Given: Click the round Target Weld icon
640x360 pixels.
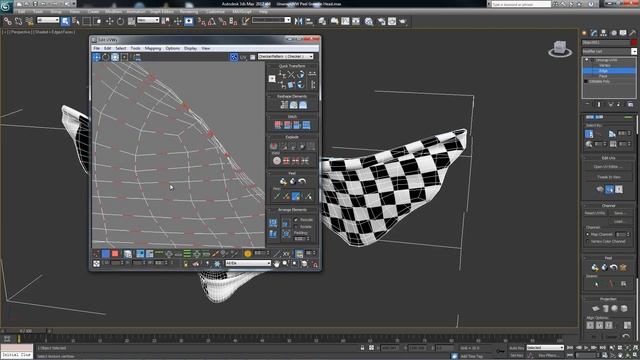Looking at the screenshot, I should 277,161.
